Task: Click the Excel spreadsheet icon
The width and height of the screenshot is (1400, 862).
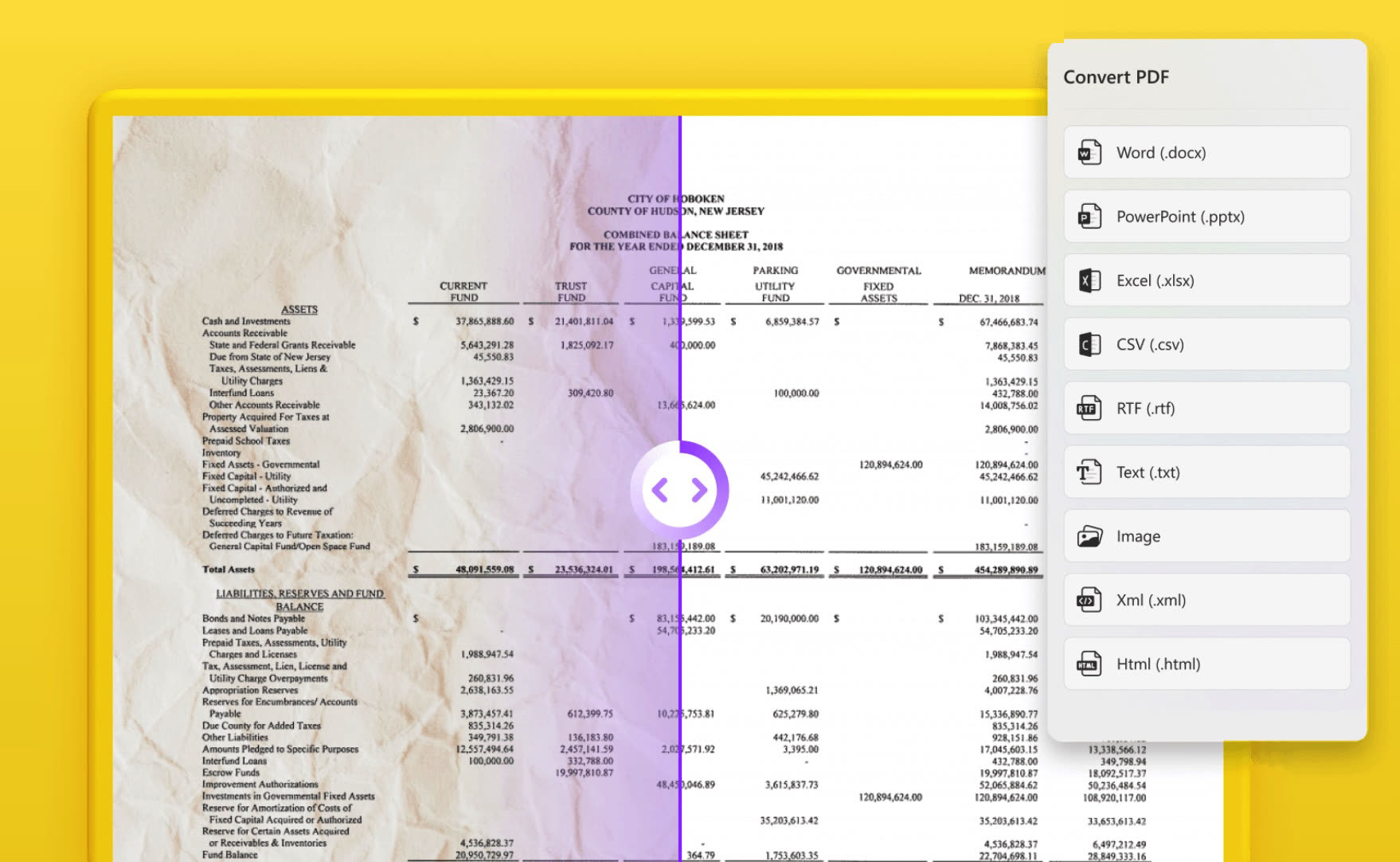Action: click(1089, 280)
